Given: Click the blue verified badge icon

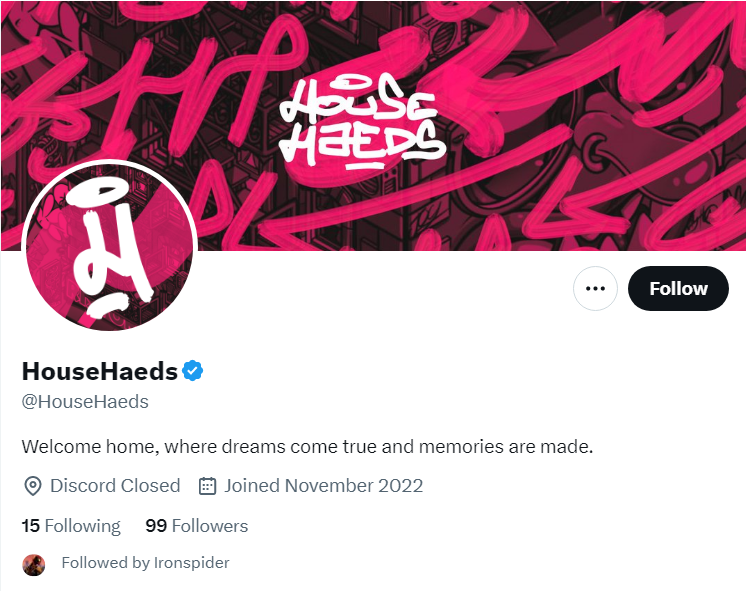Looking at the screenshot, I should pyautogui.click(x=192, y=371).
